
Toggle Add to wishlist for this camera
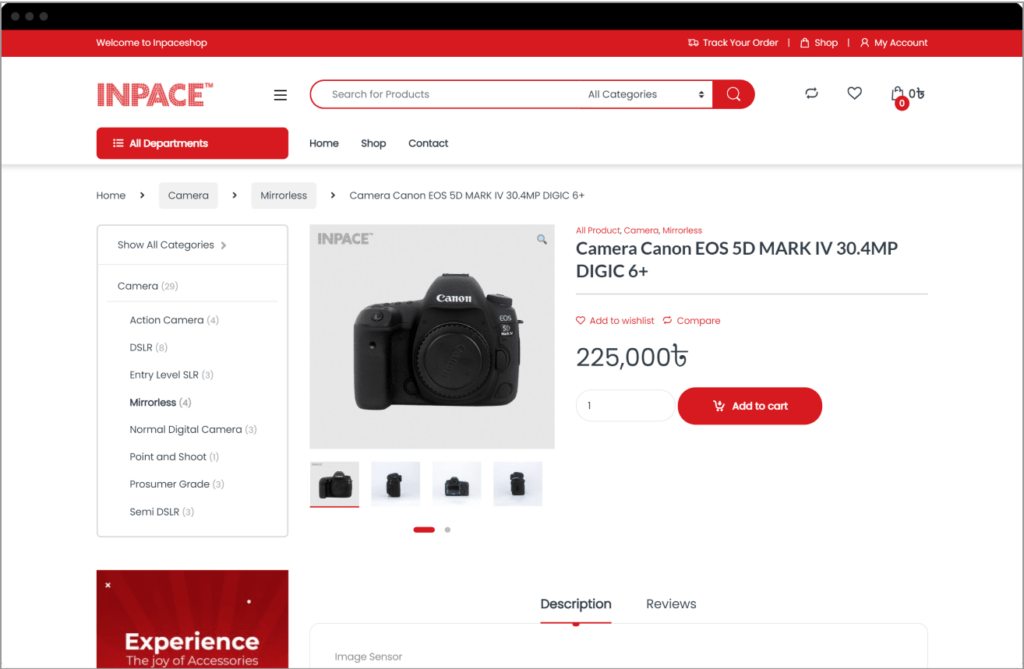click(615, 320)
